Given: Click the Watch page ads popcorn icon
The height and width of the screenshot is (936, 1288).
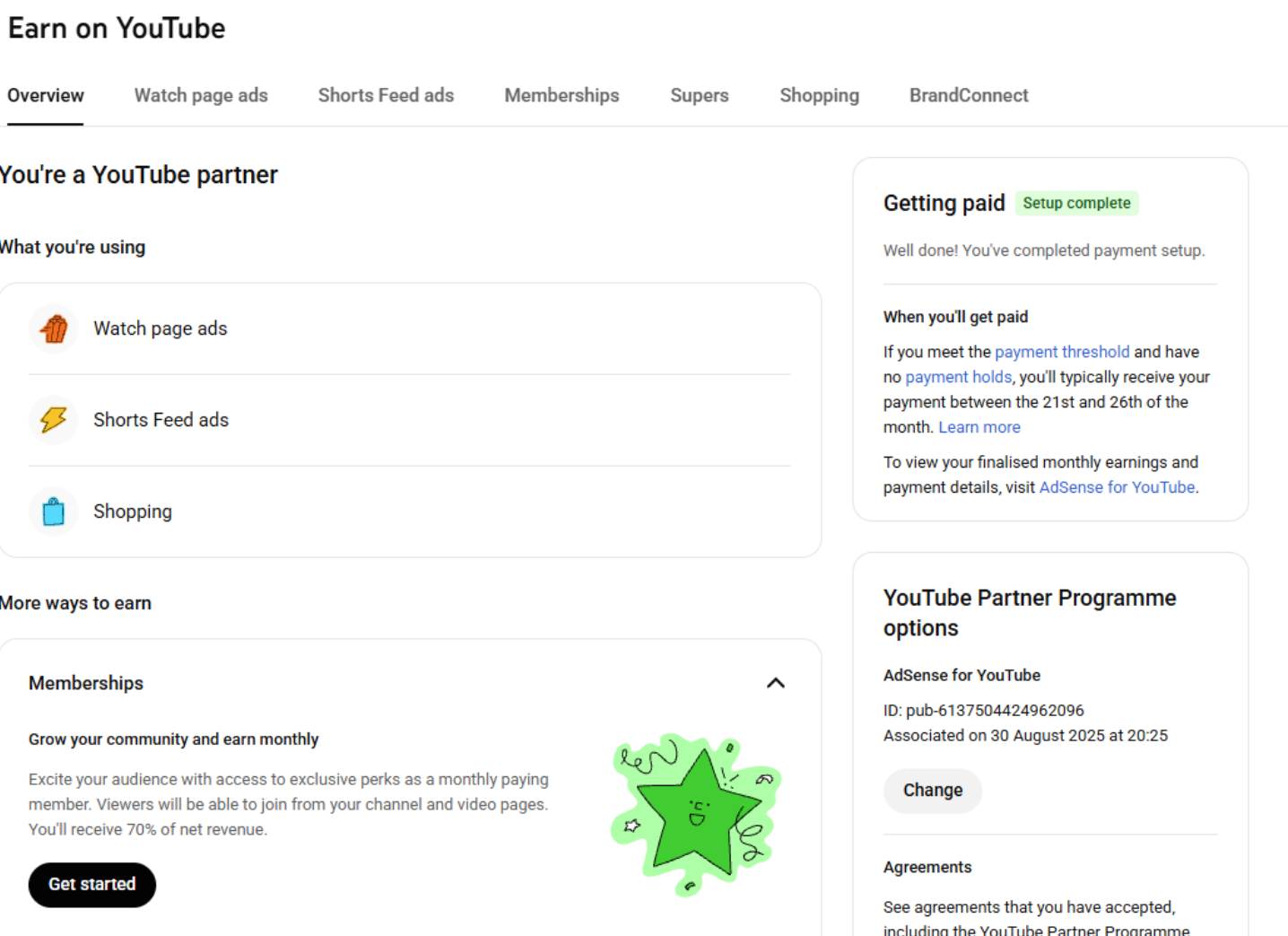Looking at the screenshot, I should click(x=54, y=329).
